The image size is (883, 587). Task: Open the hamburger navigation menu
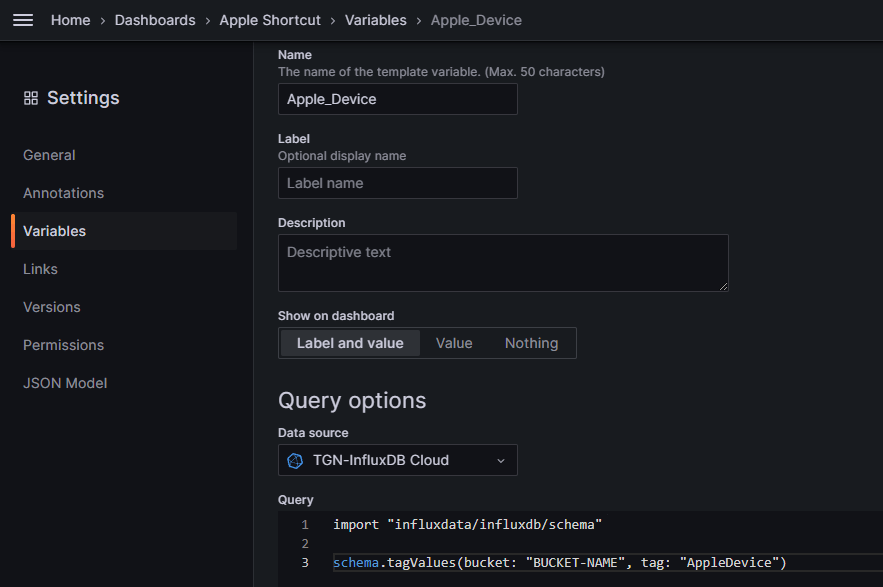(22, 20)
